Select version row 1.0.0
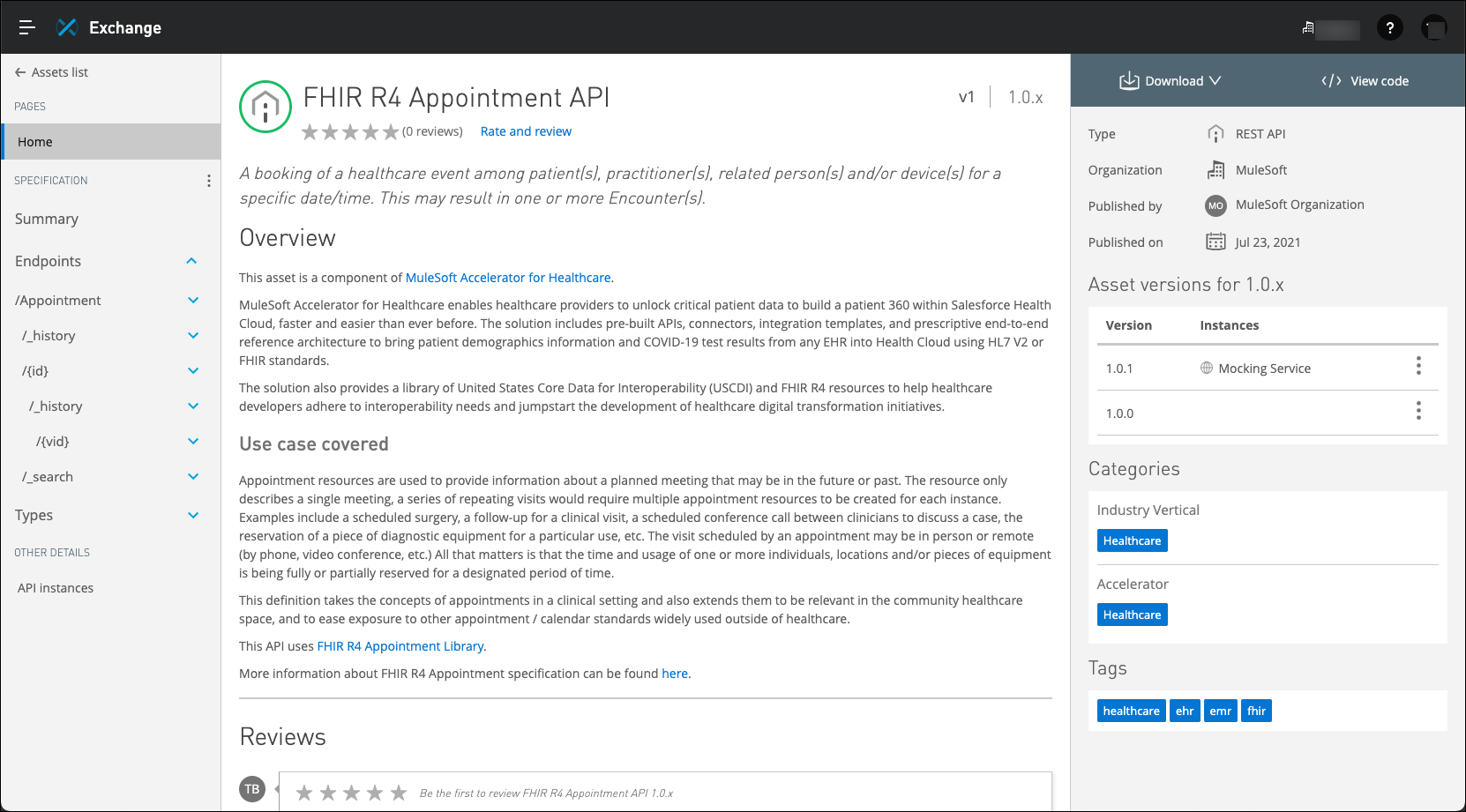Viewport: 1466px width, 812px height. pos(1268,413)
